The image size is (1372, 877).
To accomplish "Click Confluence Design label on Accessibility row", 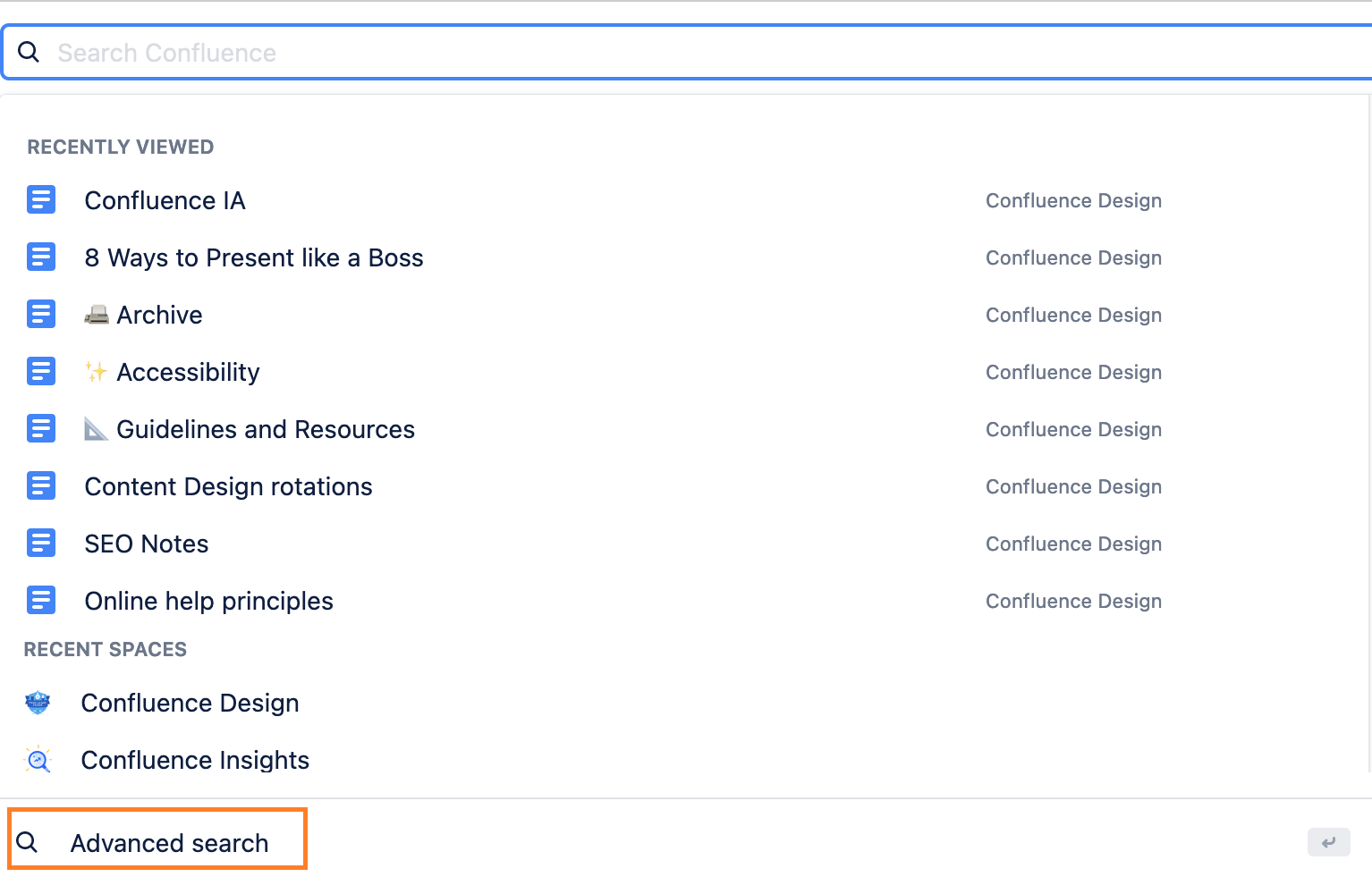I will pos(1073,372).
